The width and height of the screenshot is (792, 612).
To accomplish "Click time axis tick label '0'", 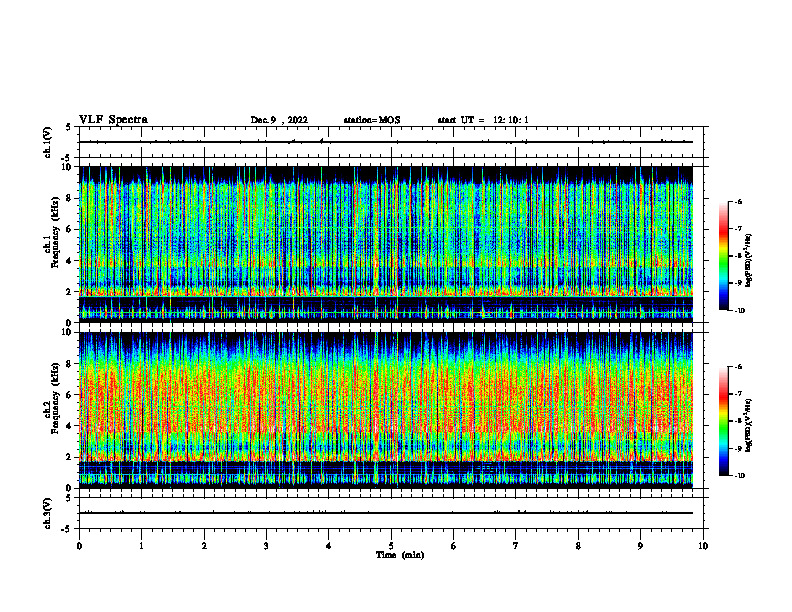I will pos(79,546).
